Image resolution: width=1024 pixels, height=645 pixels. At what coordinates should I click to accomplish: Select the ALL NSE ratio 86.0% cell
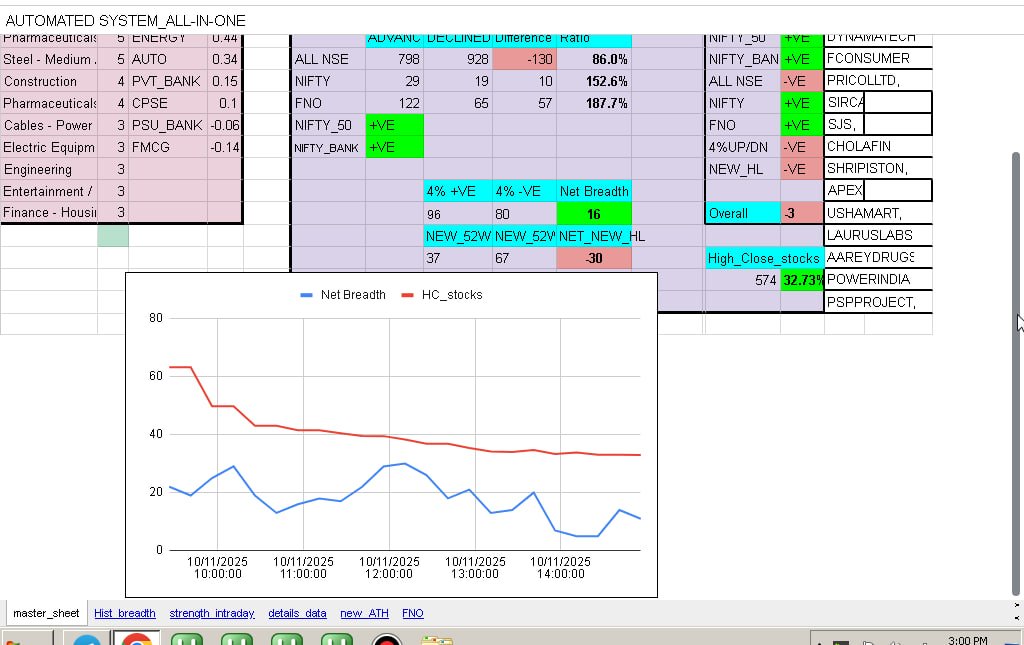(594, 59)
